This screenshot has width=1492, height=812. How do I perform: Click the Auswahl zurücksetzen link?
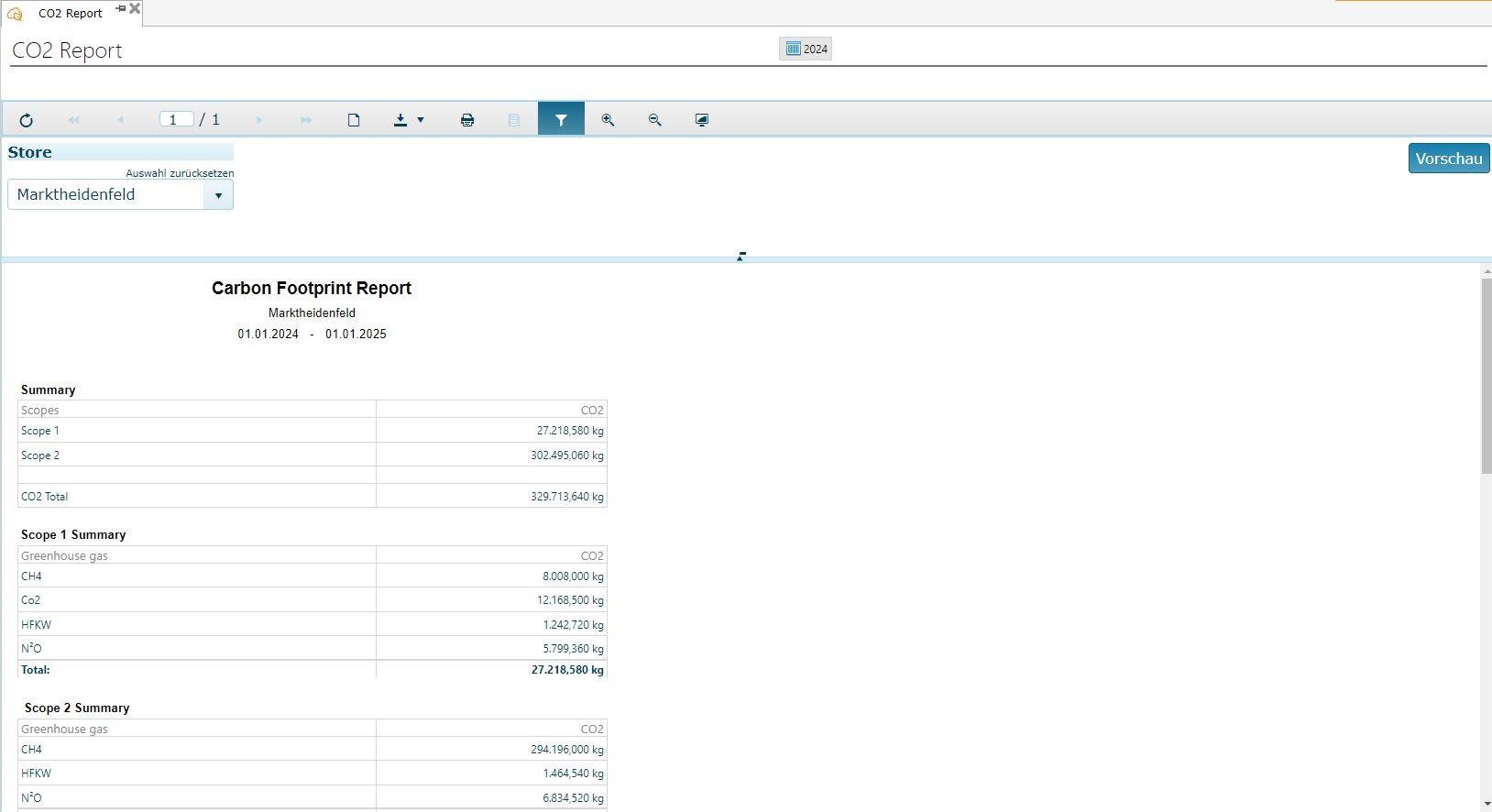(x=180, y=173)
